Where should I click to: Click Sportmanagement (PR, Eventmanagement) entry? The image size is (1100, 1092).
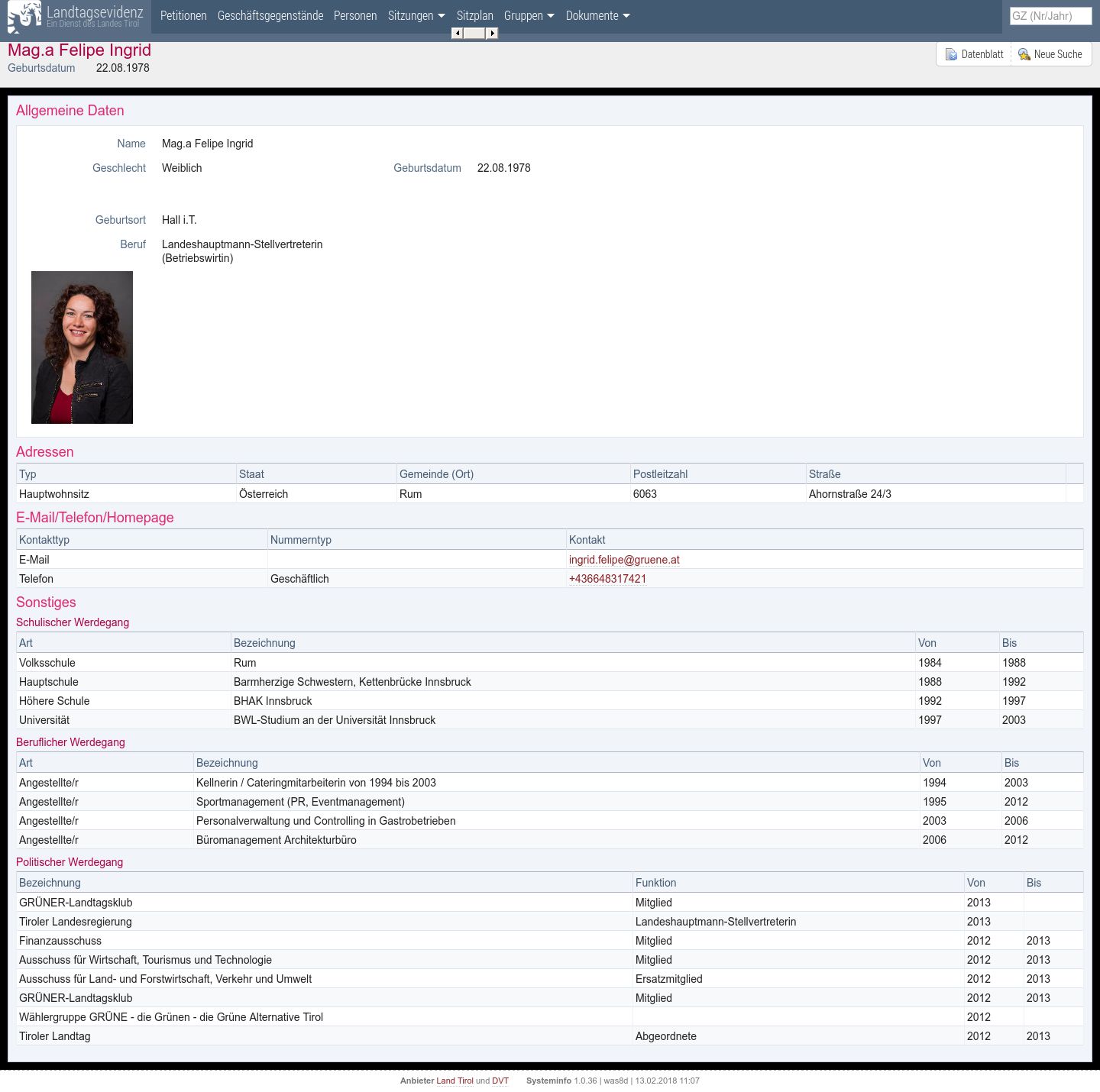300,802
